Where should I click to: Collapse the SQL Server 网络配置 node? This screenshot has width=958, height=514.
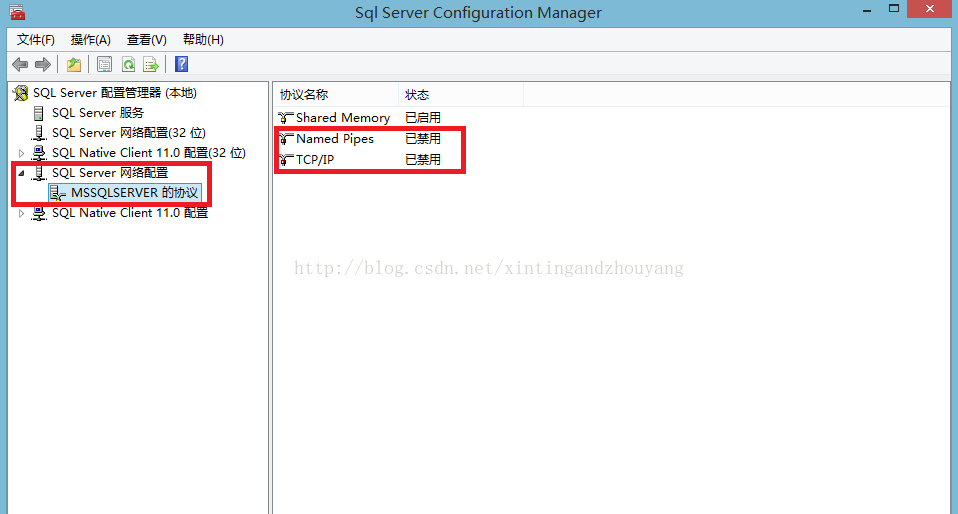21,174
